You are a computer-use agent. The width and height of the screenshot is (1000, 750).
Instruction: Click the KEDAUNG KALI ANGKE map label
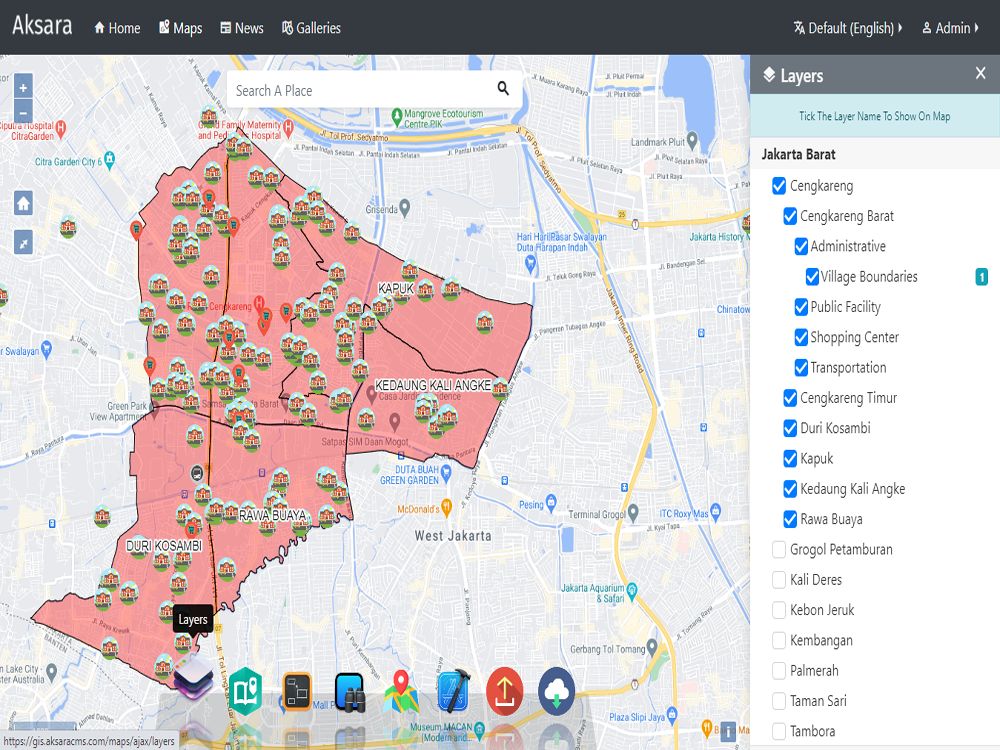click(433, 385)
